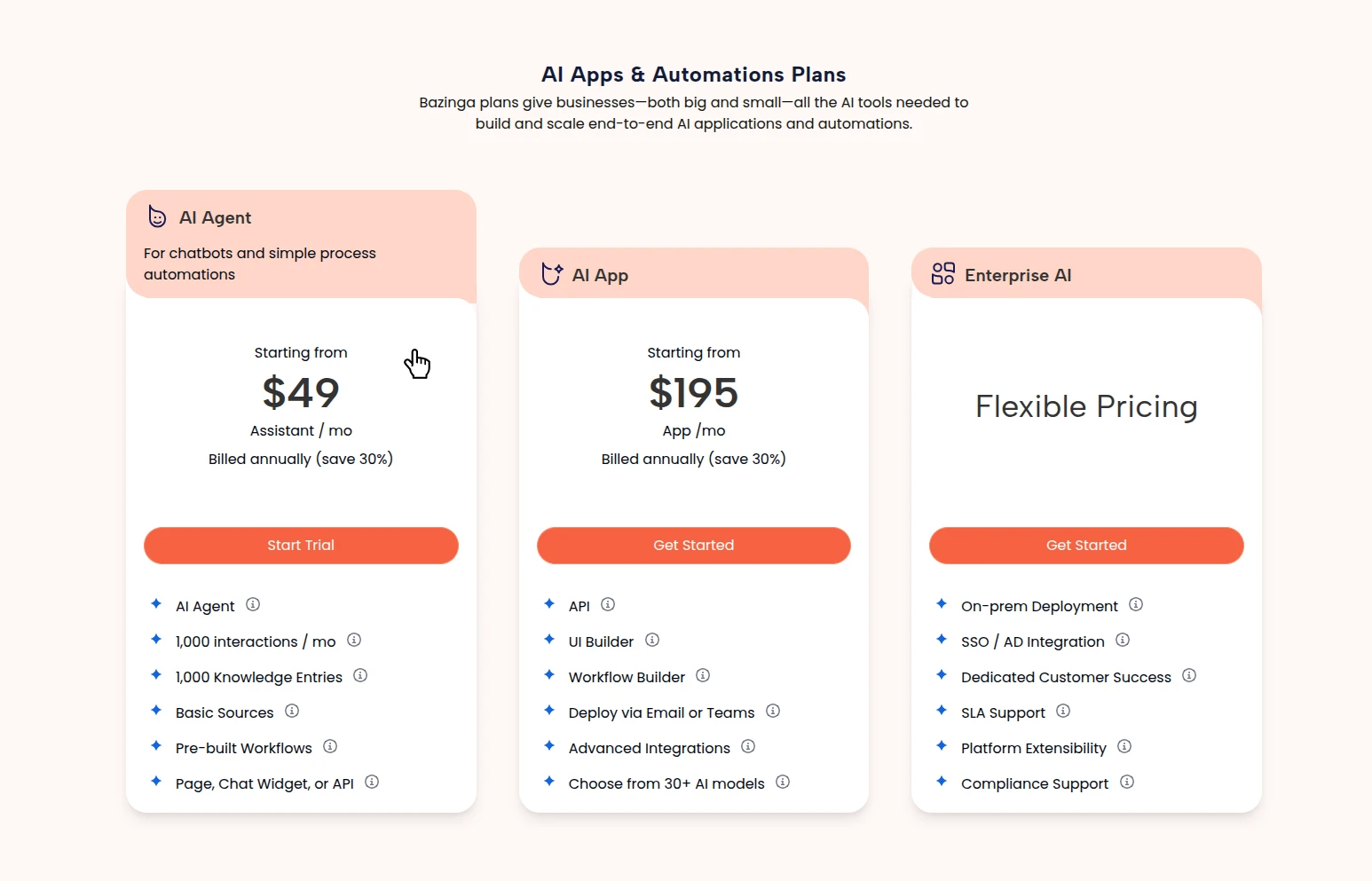Viewport: 1372px width, 881px height.
Task: Click the info icon beside API feature
Action: click(608, 604)
